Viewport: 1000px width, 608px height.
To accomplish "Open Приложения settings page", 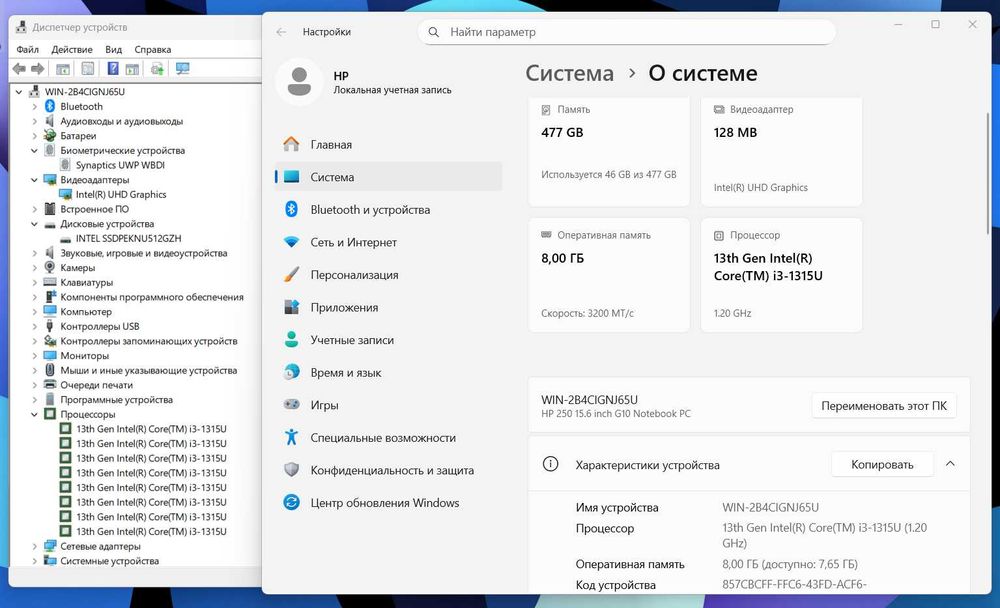I will click(388, 308).
